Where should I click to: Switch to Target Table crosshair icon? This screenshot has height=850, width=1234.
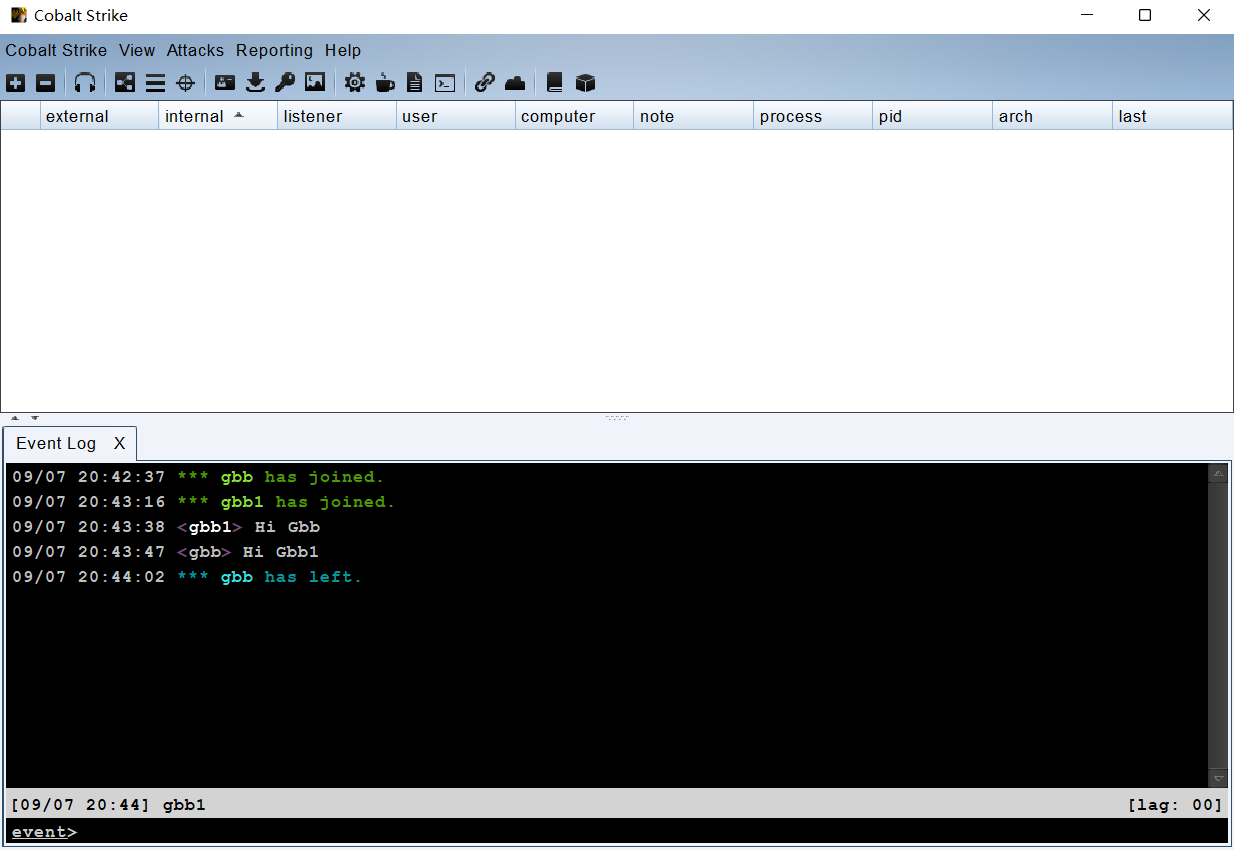pos(185,83)
